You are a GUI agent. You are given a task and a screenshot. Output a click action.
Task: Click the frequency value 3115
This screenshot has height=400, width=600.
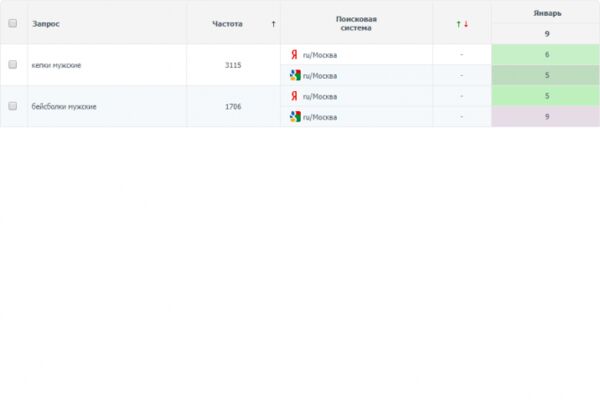click(x=233, y=65)
